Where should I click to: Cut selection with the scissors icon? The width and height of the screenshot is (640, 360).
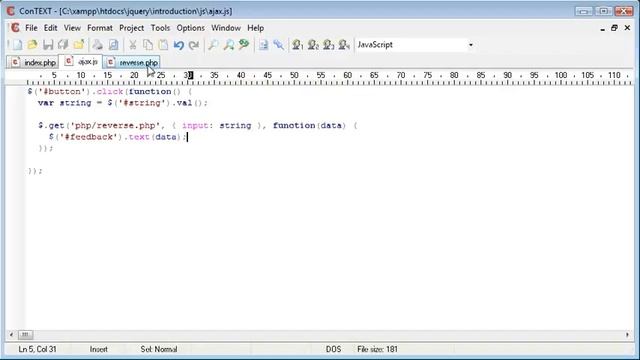tap(132, 45)
